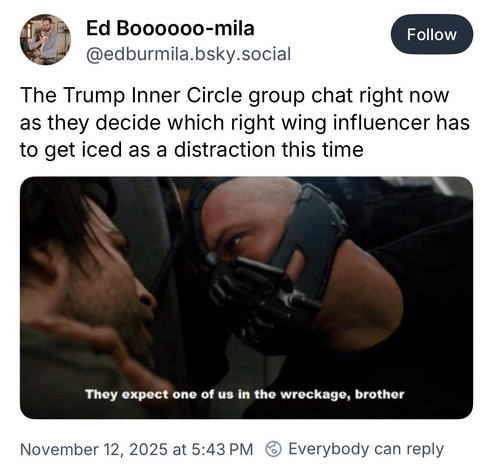
Task: Open Ed Boooooo-mila's profile avatar
Action: (x=45, y=39)
